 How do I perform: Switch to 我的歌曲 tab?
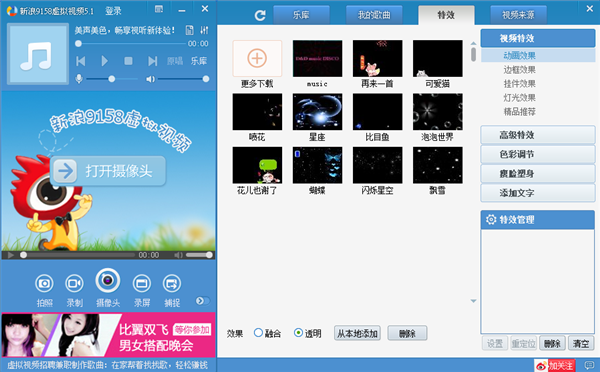click(374, 15)
